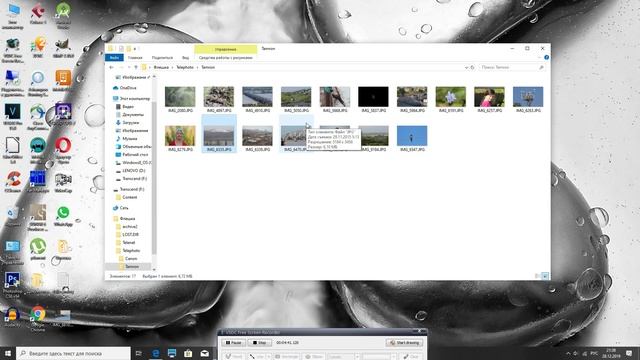This screenshot has height=360, width=640.
Task: Open the Файл ribbon tab
Action: point(114,58)
